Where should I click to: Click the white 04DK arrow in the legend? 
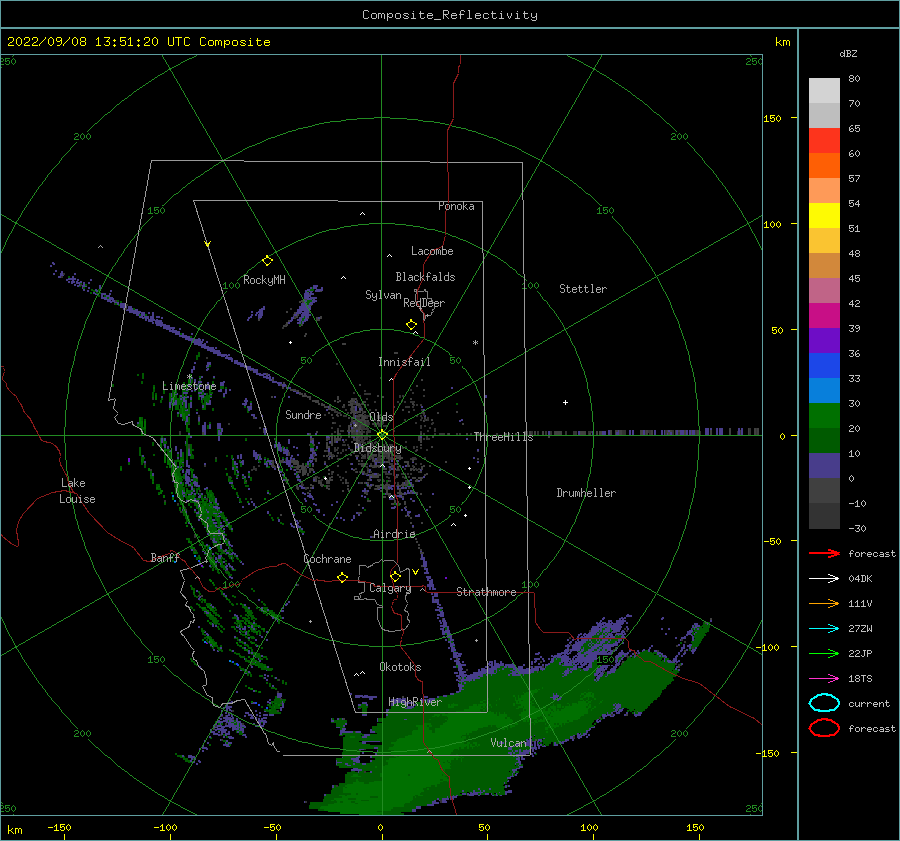(x=824, y=578)
